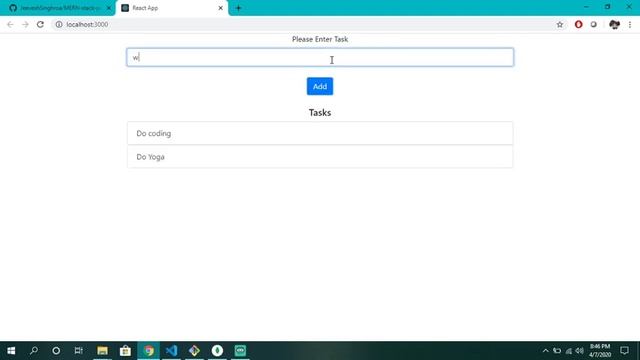Open Windows taskbar search
Screen dimensions: 640x360
[x=34, y=351]
